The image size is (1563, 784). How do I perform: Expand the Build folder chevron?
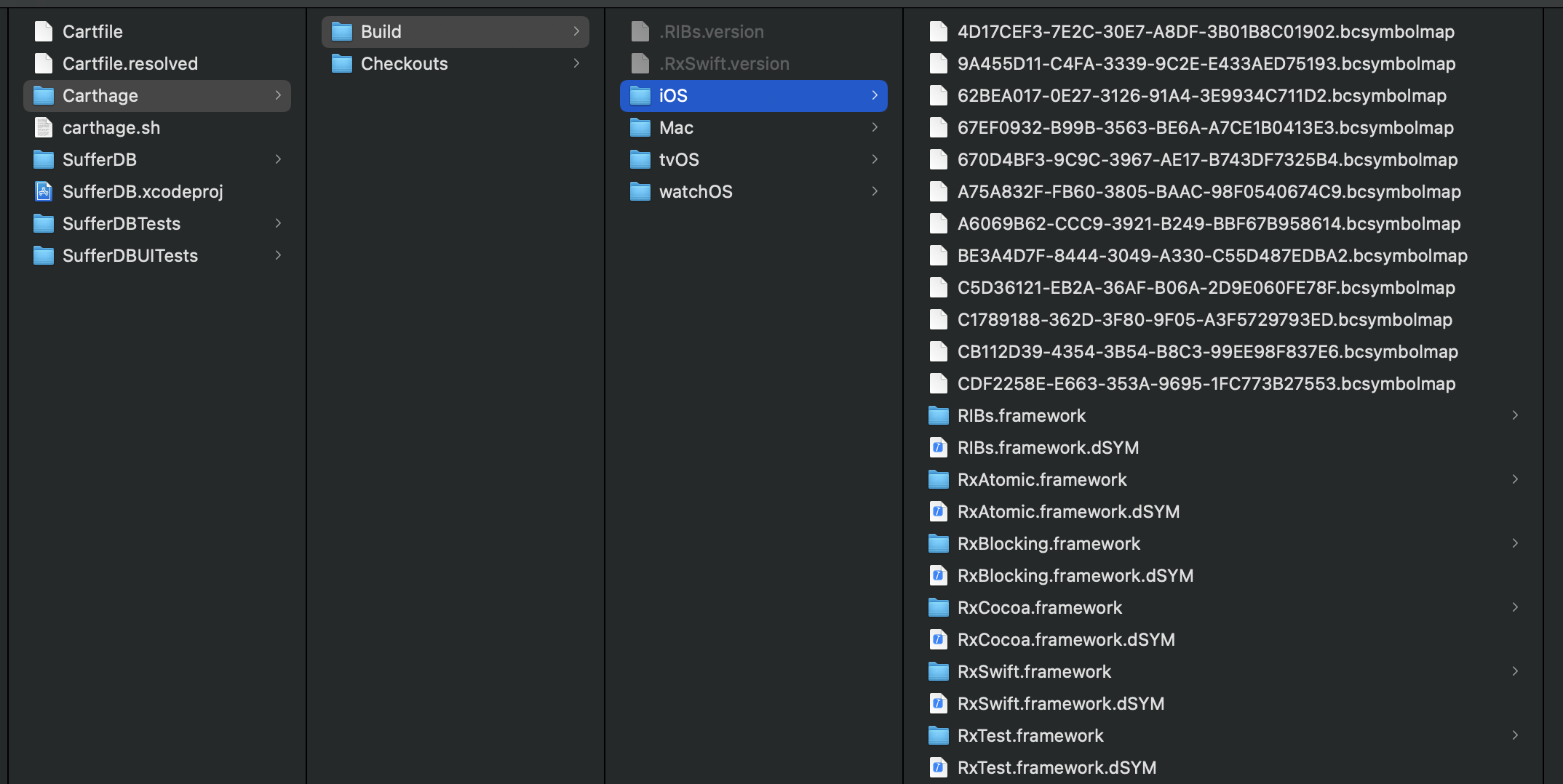pos(576,31)
